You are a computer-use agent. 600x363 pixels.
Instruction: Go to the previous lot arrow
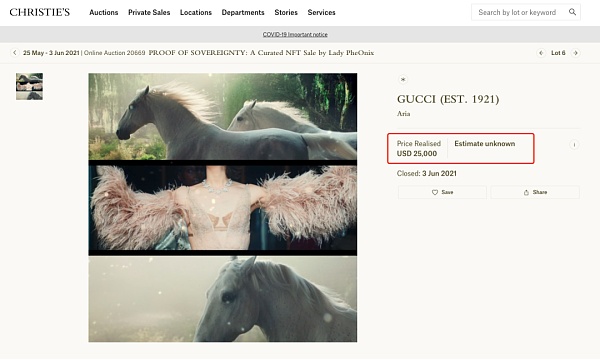tap(541, 53)
